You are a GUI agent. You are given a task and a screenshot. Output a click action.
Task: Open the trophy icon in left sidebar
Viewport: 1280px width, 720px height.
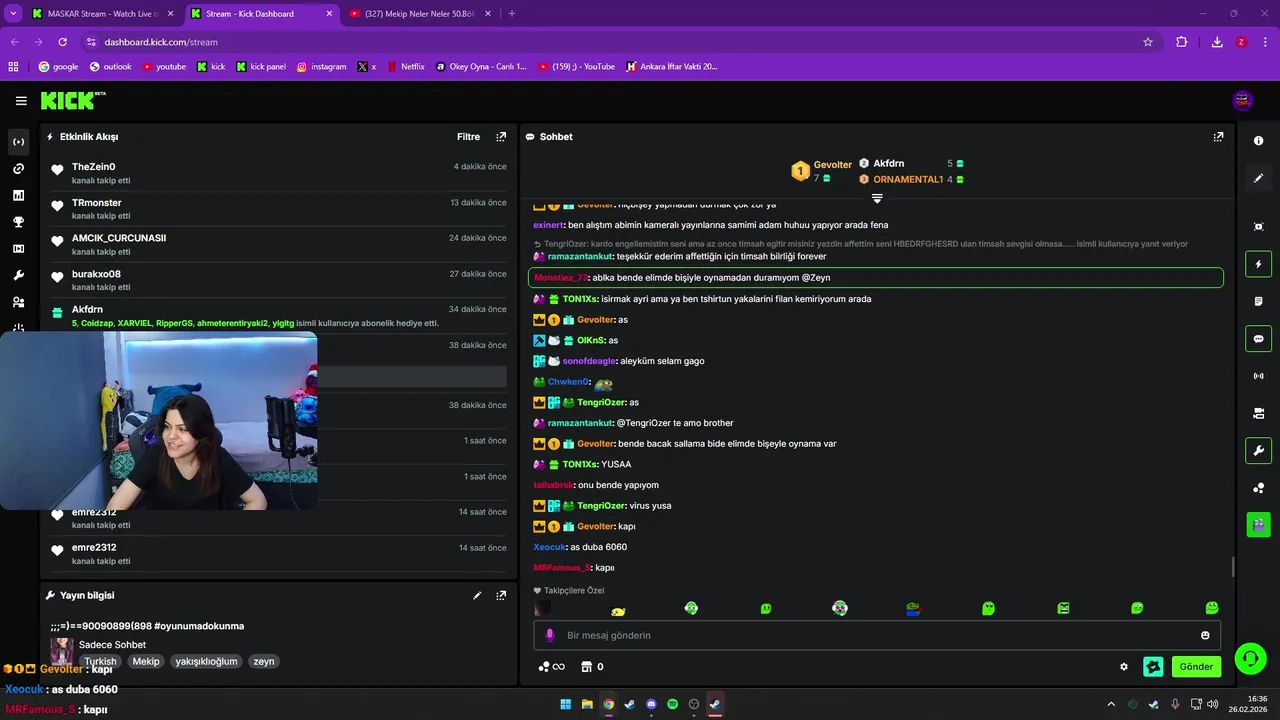[18, 222]
